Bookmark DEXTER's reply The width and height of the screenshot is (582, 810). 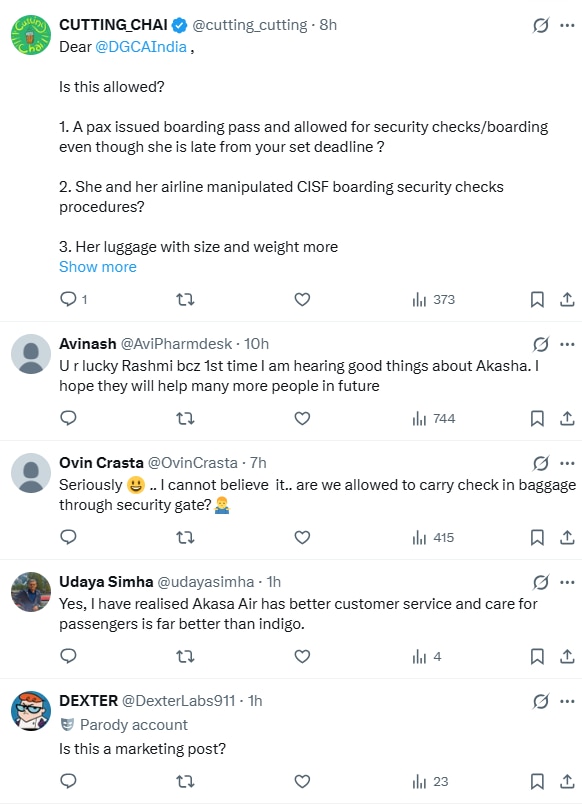[537, 781]
